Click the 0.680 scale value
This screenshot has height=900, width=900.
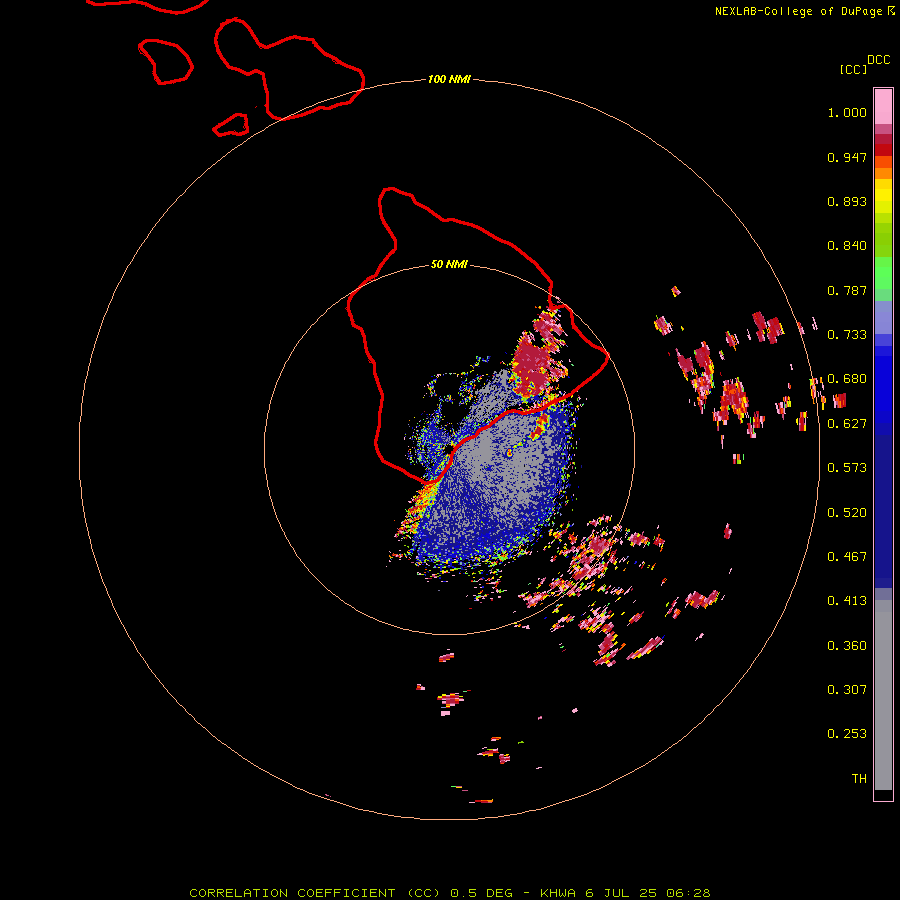click(x=847, y=379)
